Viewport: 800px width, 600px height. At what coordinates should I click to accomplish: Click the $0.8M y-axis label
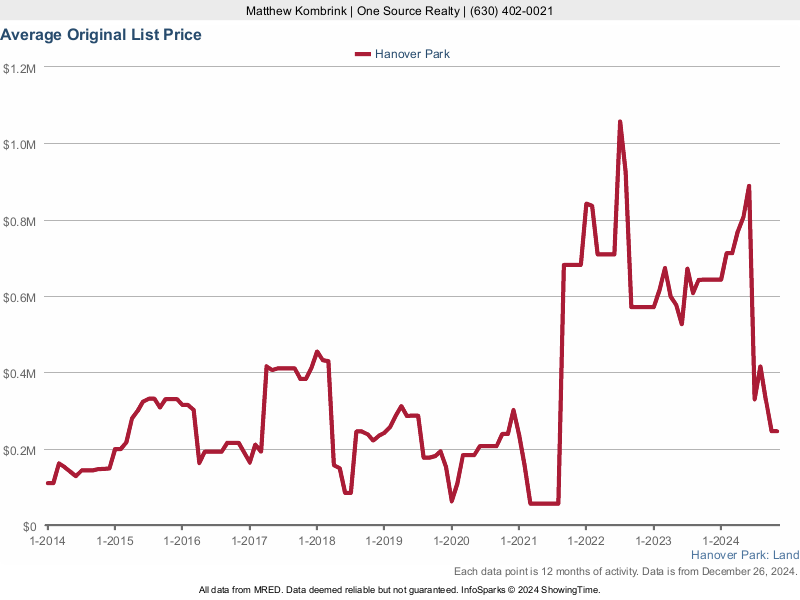coord(20,221)
